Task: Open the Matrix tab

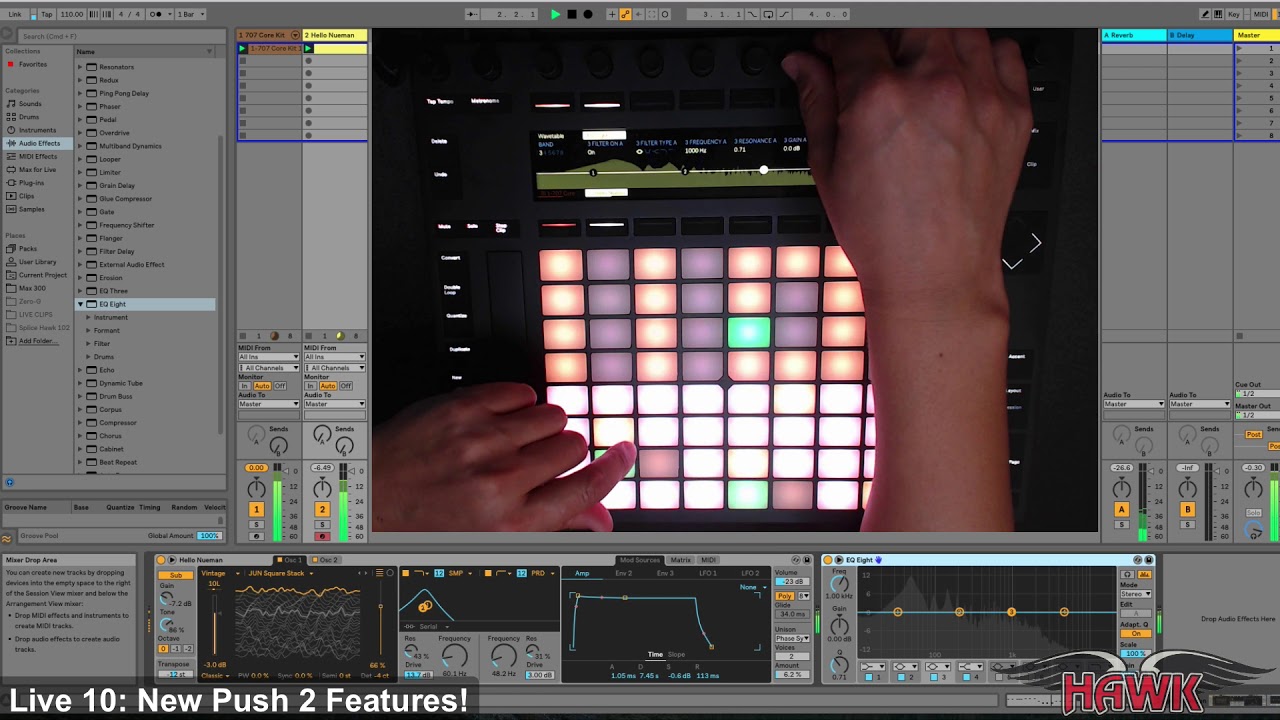Action: [x=681, y=560]
